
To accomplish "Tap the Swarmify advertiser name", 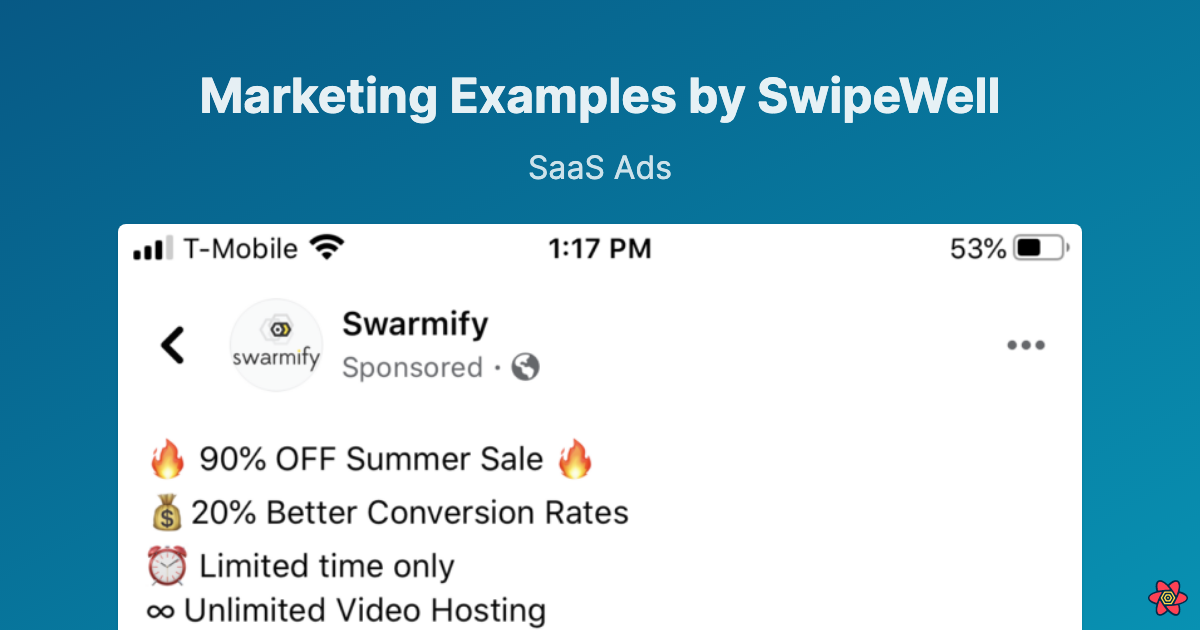I will click(x=415, y=323).
